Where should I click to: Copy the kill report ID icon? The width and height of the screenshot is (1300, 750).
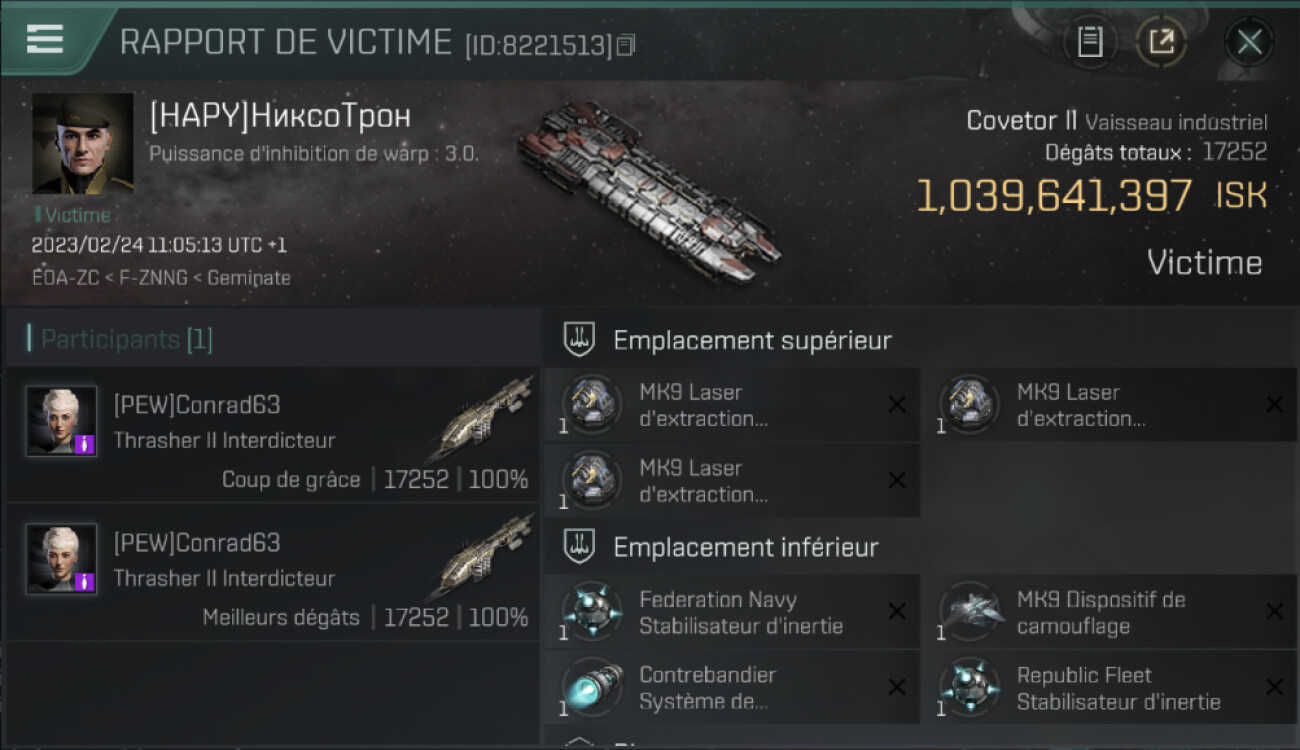tap(626, 45)
